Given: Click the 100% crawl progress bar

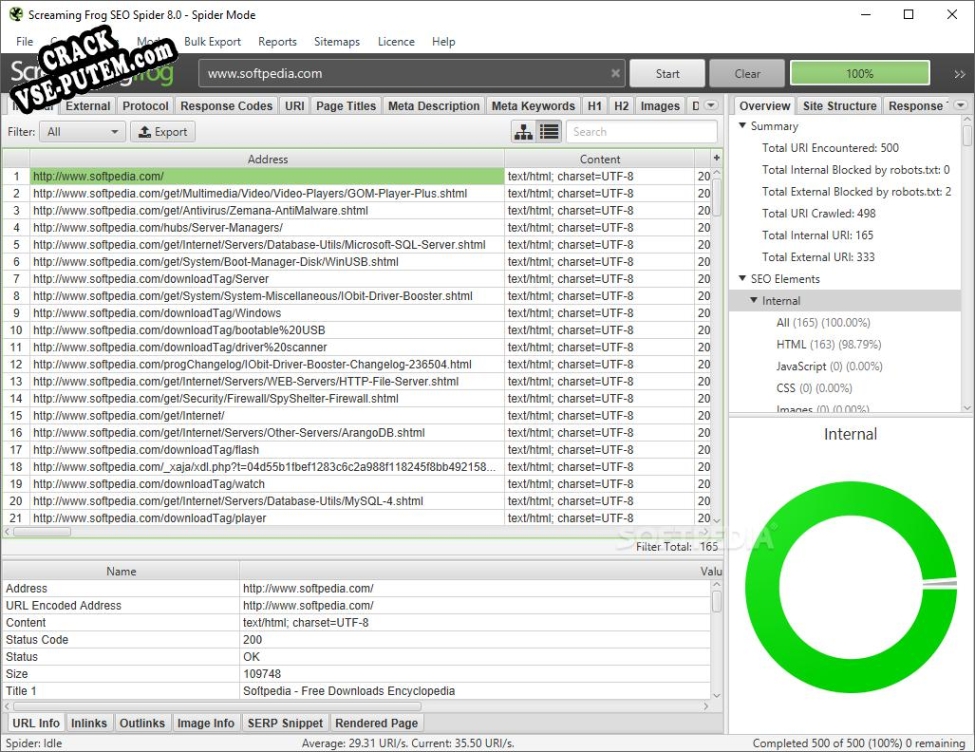Looking at the screenshot, I should point(860,73).
